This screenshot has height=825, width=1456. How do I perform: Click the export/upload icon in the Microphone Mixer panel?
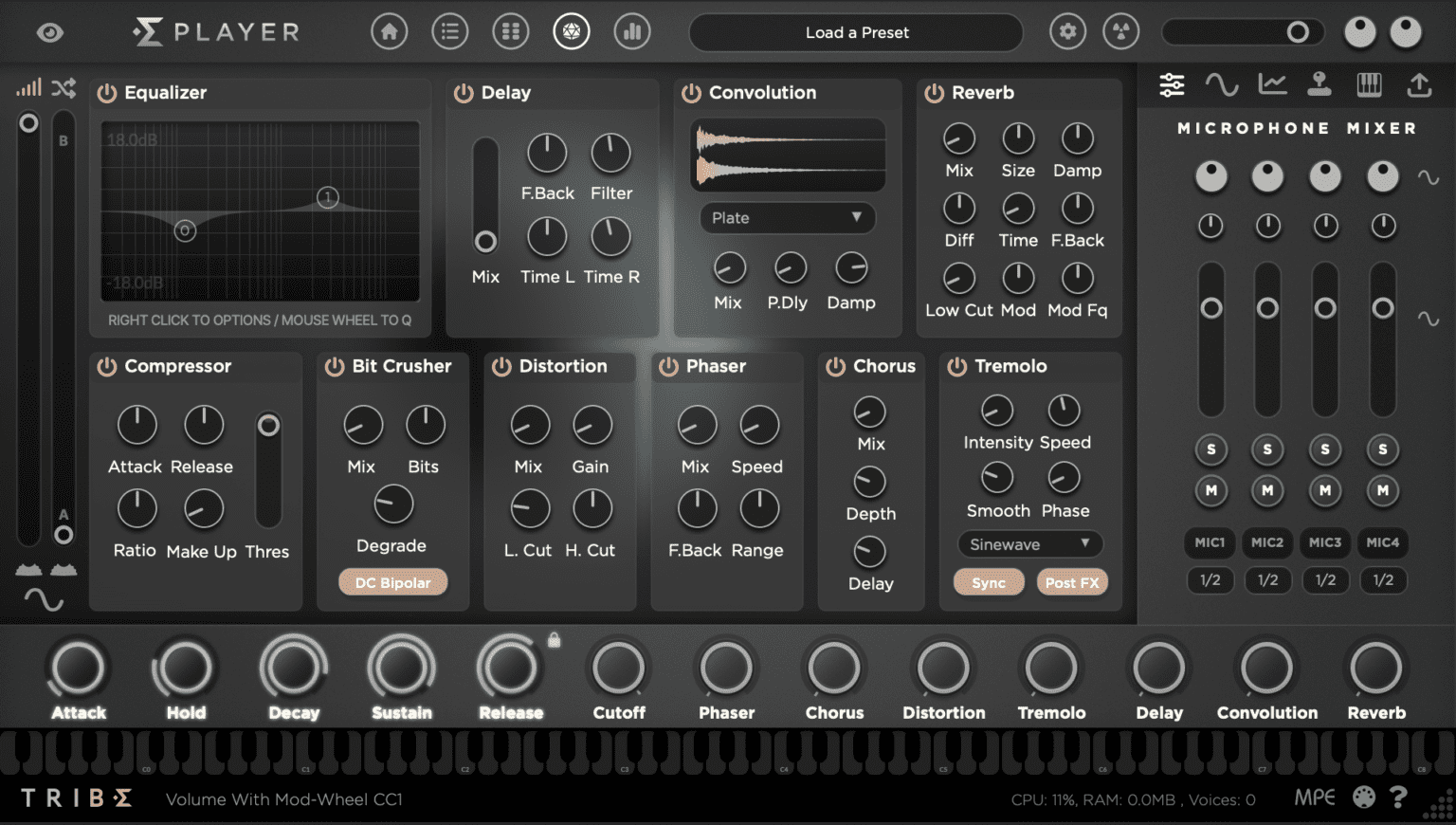click(1418, 84)
